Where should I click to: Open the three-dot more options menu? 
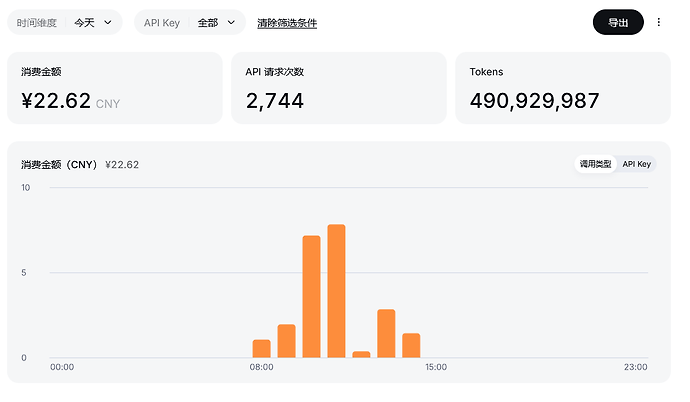pyautogui.click(x=658, y=22)
